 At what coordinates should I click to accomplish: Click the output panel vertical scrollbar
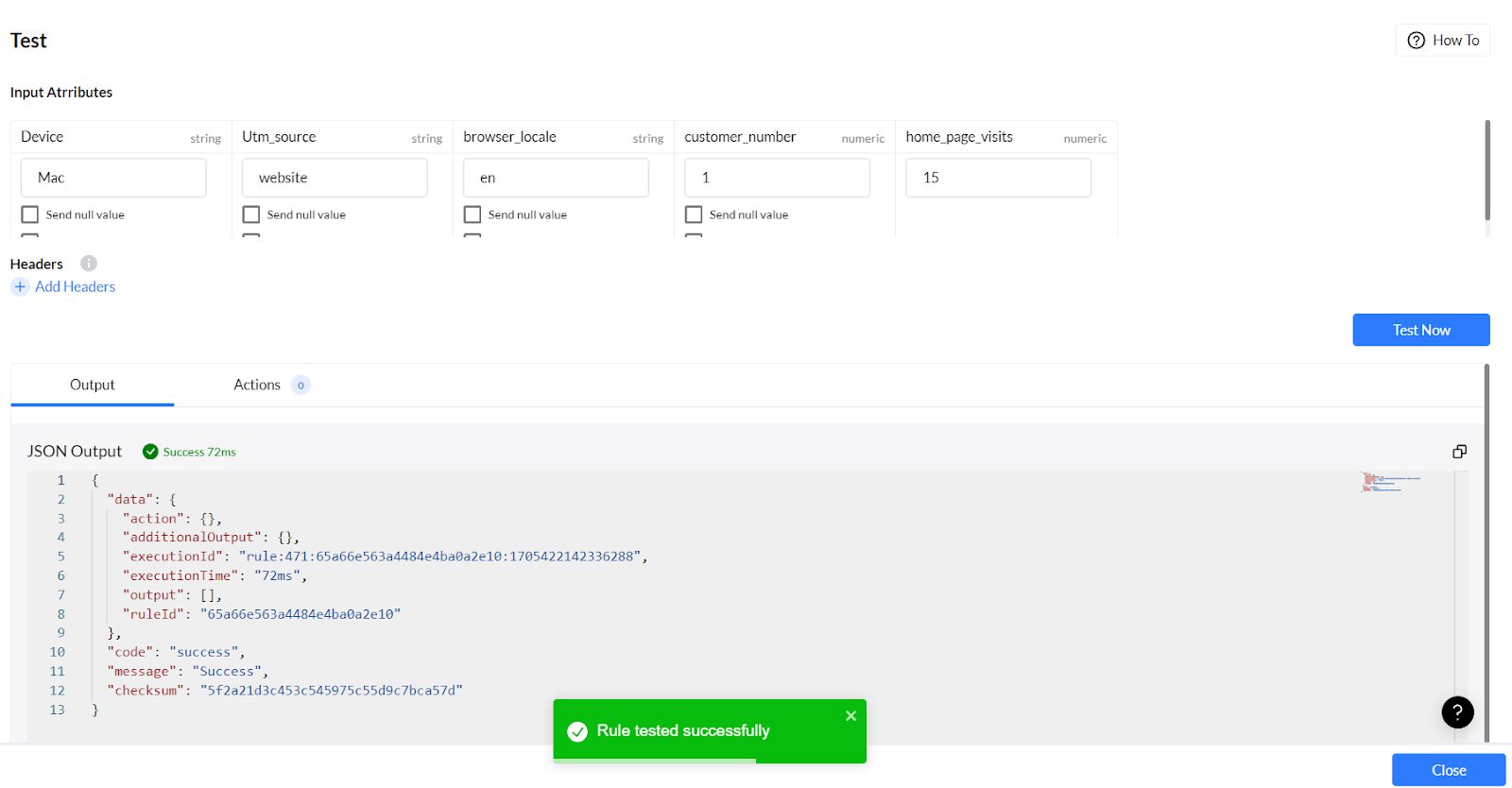tap(1487, 553)
